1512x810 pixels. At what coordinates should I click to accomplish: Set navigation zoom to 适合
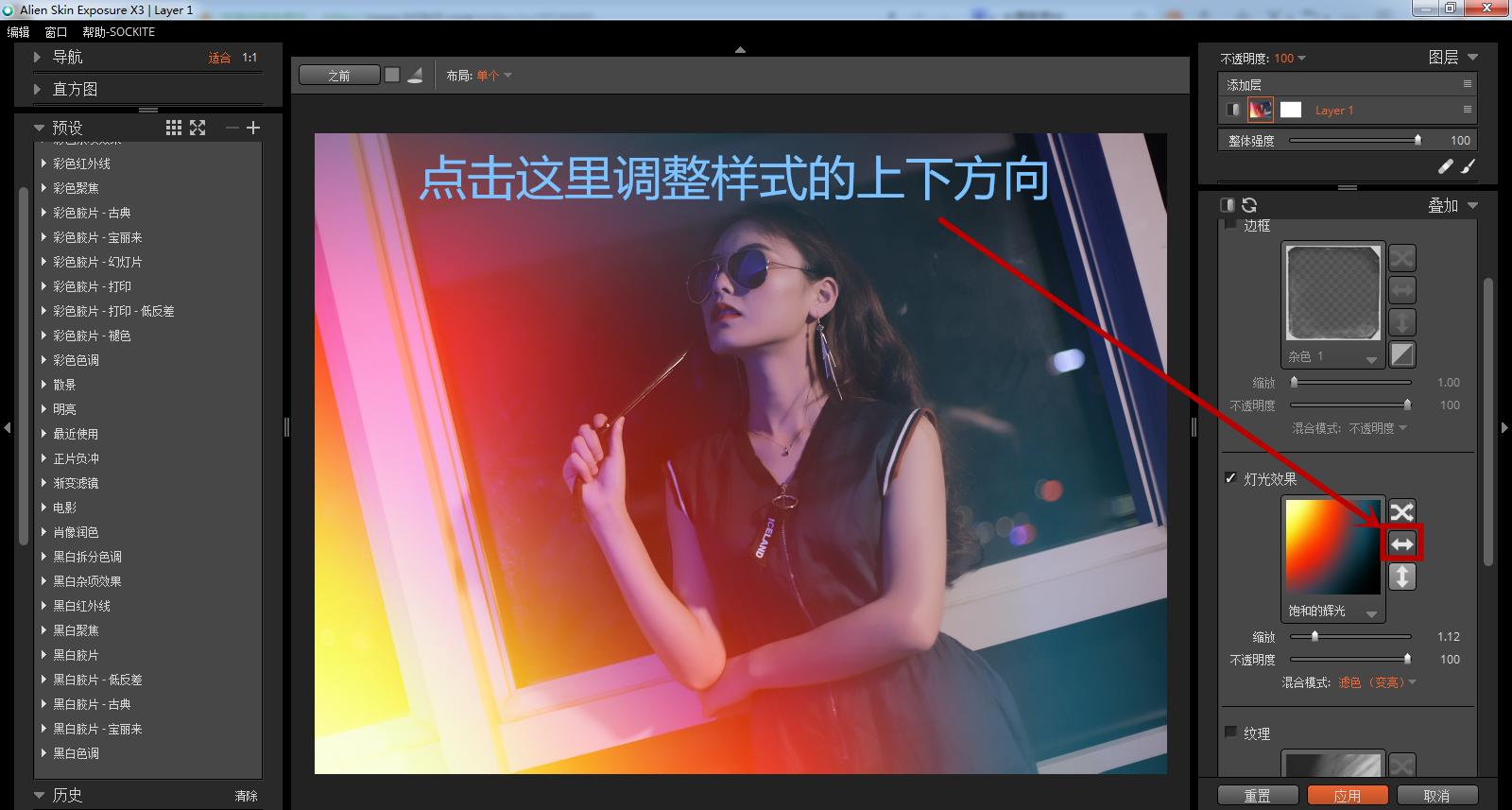219,58
